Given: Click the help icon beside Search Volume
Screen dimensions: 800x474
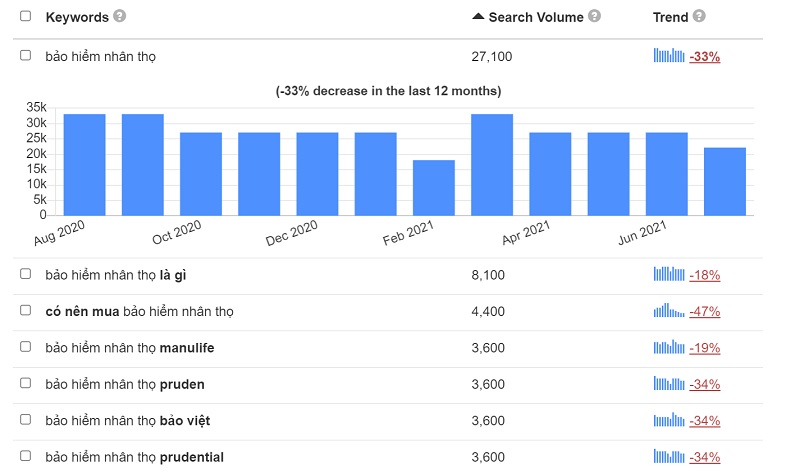Looking at the screenshot, I should (595, 17).
